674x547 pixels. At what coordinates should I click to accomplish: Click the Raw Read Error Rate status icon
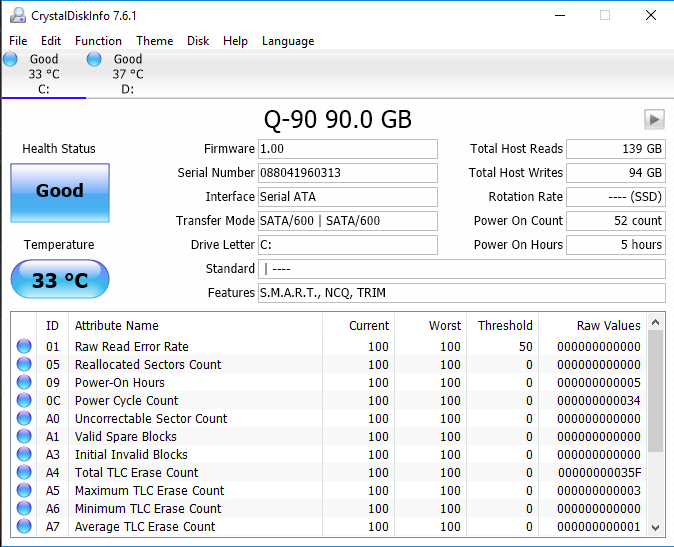point(24,347)
